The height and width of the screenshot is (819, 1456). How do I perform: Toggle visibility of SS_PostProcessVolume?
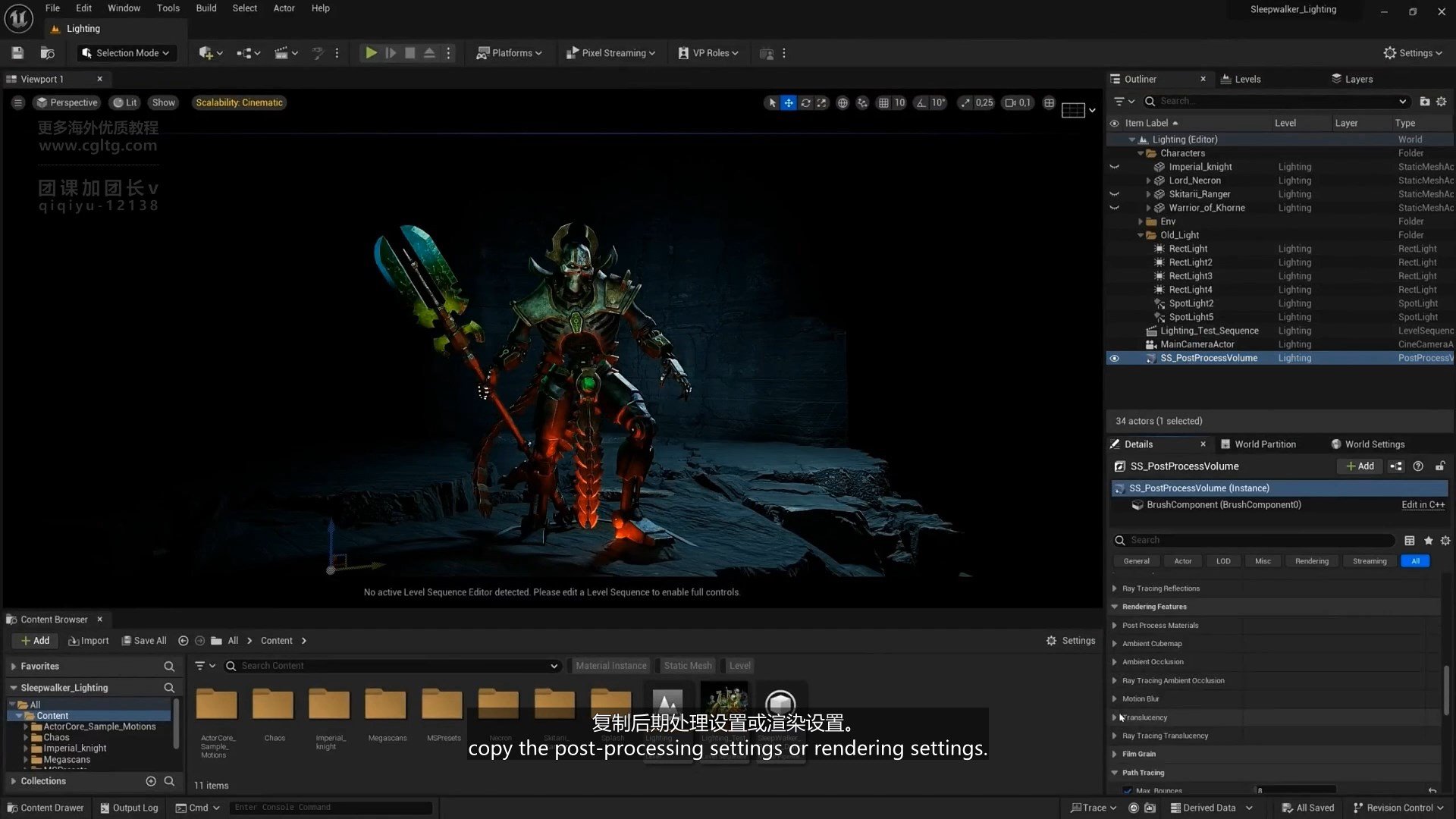point(1114,358)
